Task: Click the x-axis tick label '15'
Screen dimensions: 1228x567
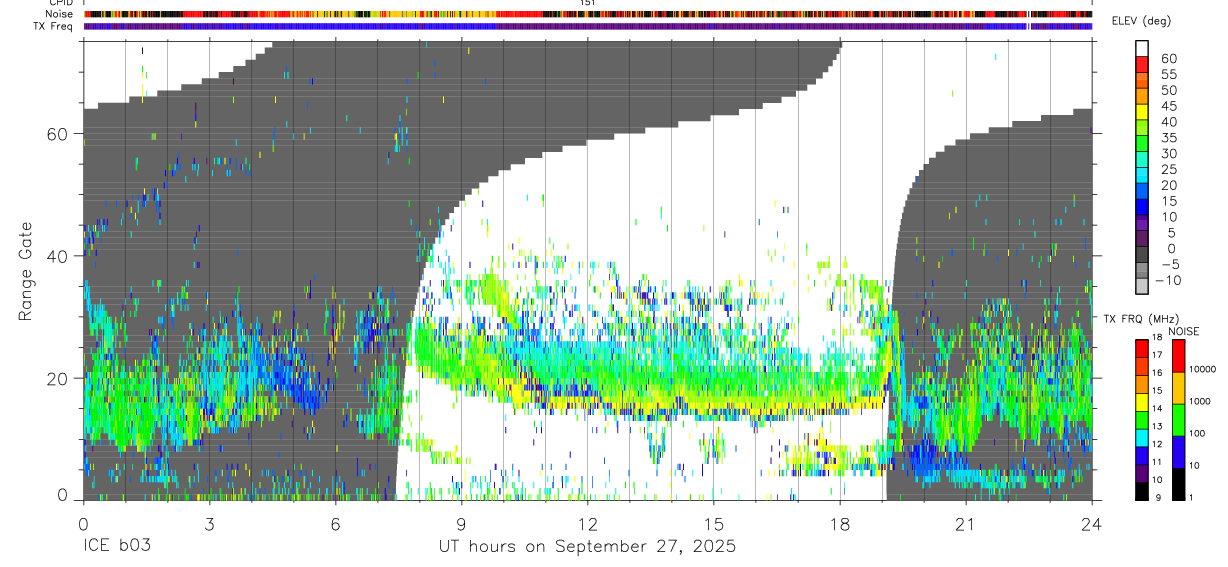Action: (713, 523)
